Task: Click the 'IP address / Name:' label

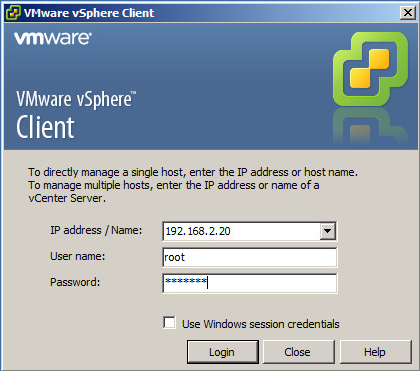Action: coord(96,230)
